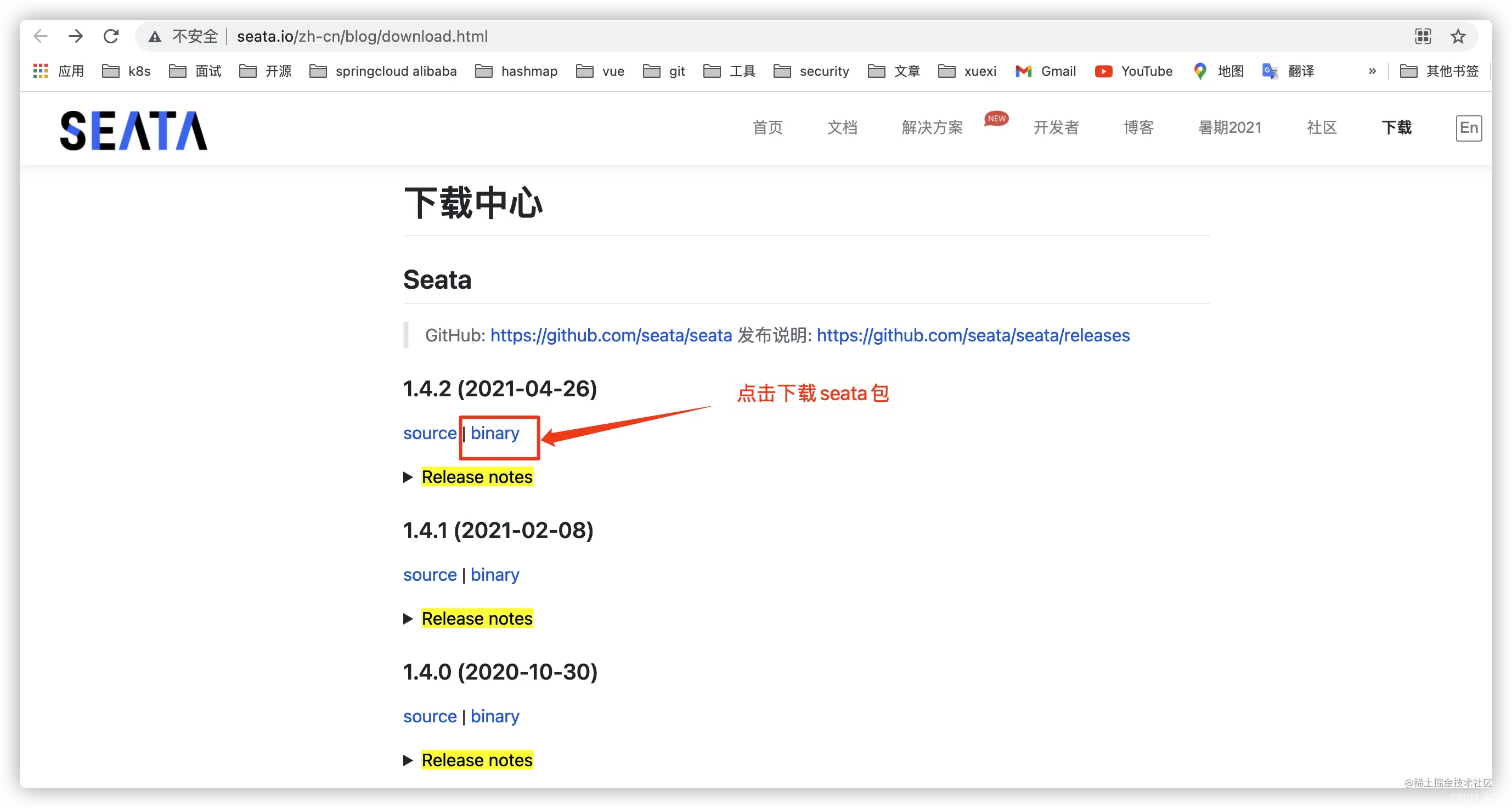Open 社区 in the site navigation
This screenshot has height=808, width=1512.
pyautogui.click(x=1322, y=127)
